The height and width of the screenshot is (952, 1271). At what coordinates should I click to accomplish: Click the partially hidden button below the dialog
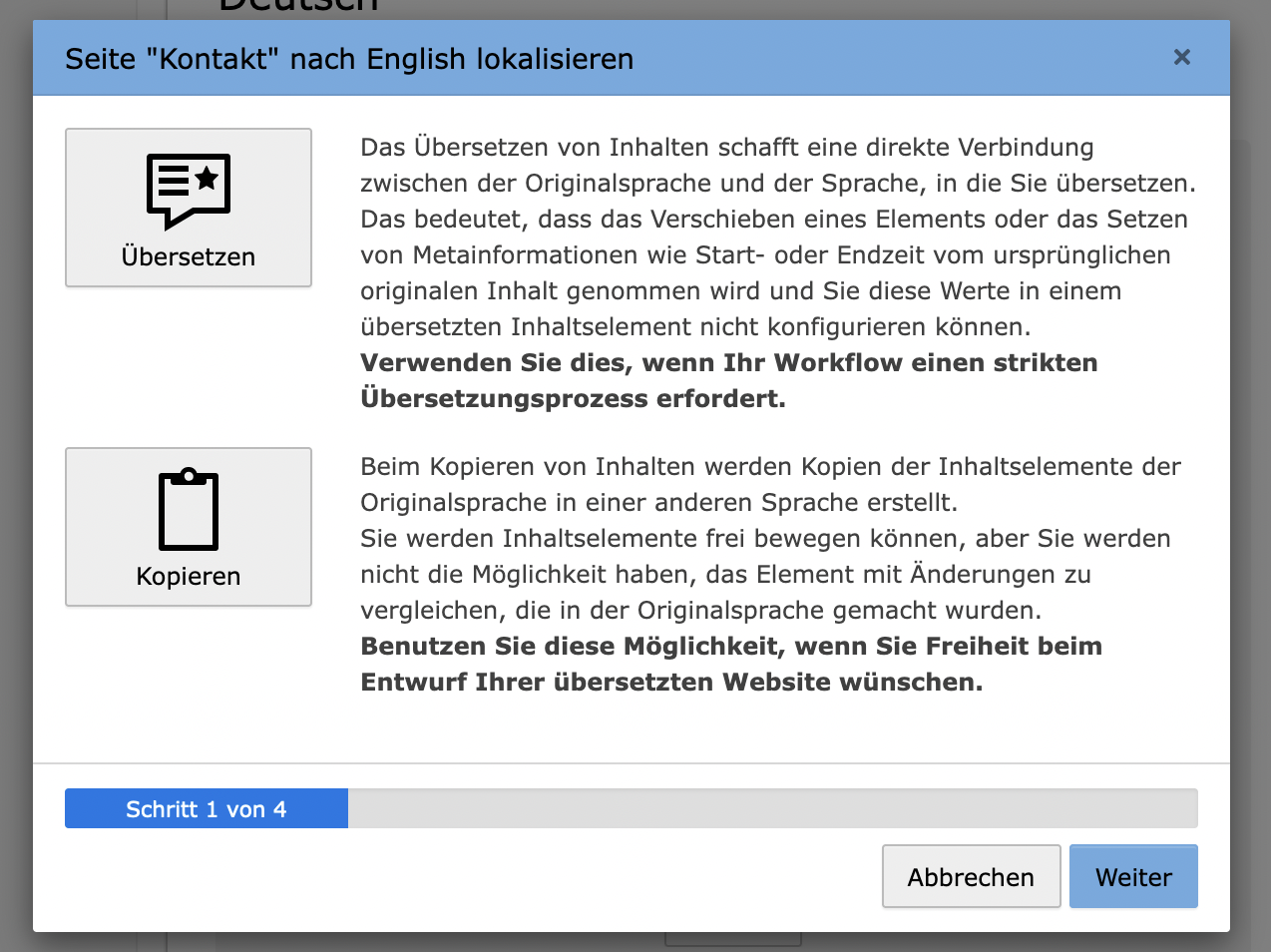tap(733, 940)
